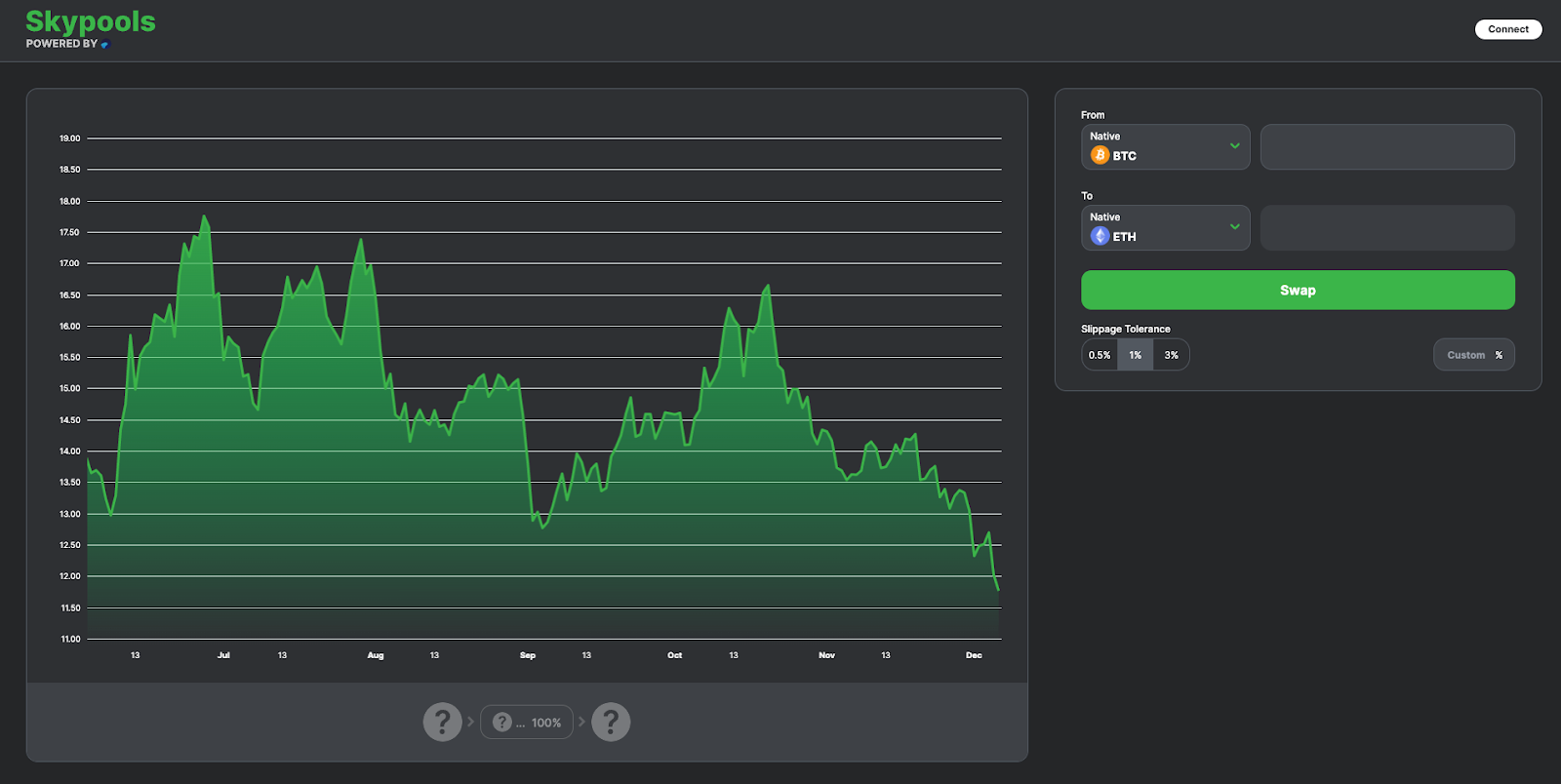Viewport: 1561px width, 784px height.
Task: Click the Jul label on chart axis
Action: coord(223,655)
